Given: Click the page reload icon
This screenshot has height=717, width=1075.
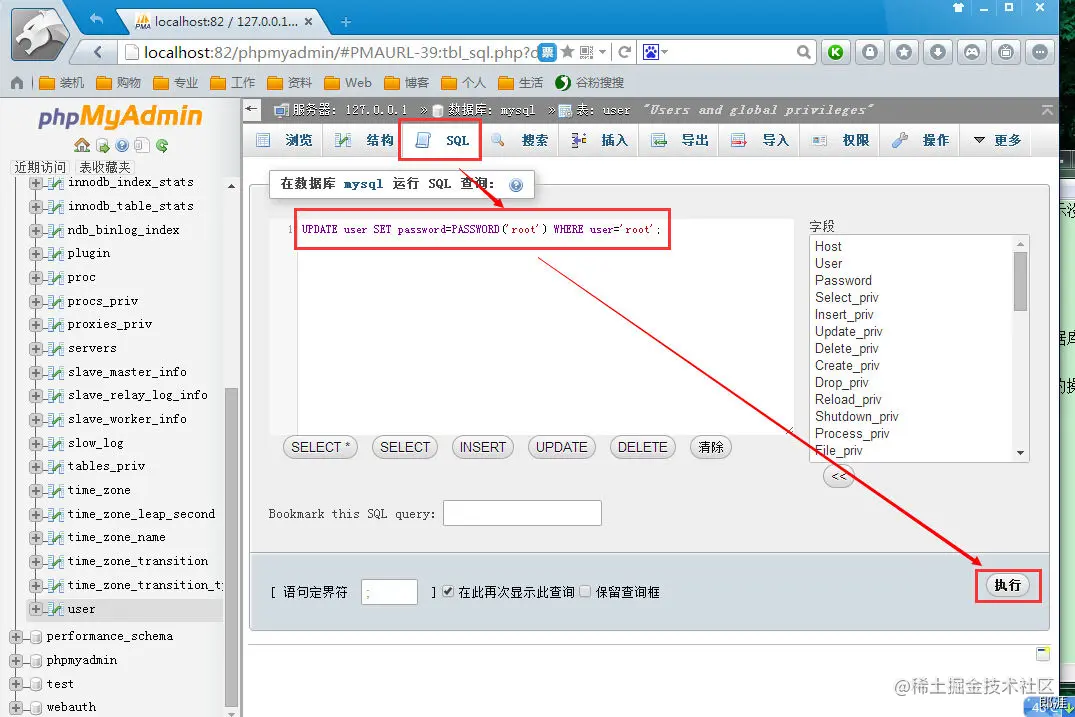Looking at the screenshot, I should pyautogui.click(x=624, y=52).
